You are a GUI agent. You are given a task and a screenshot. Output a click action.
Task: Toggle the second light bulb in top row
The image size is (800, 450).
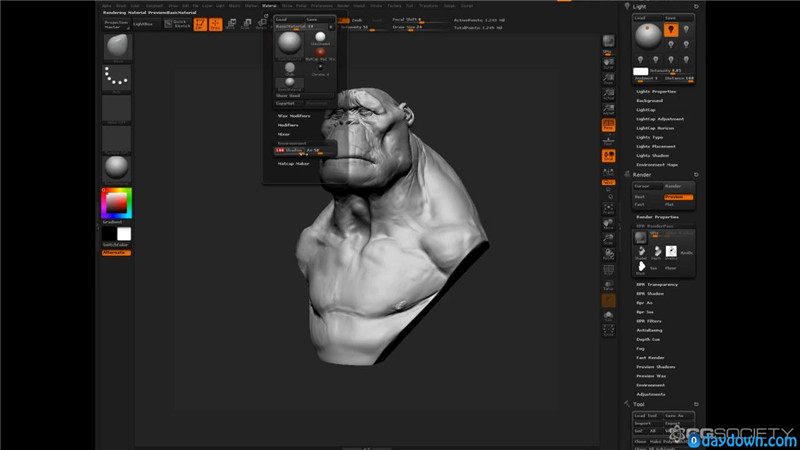click(686, 30)
